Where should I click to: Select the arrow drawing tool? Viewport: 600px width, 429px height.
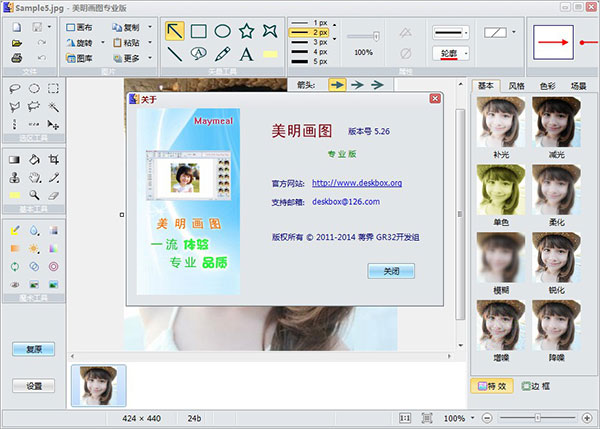point(175,31)
